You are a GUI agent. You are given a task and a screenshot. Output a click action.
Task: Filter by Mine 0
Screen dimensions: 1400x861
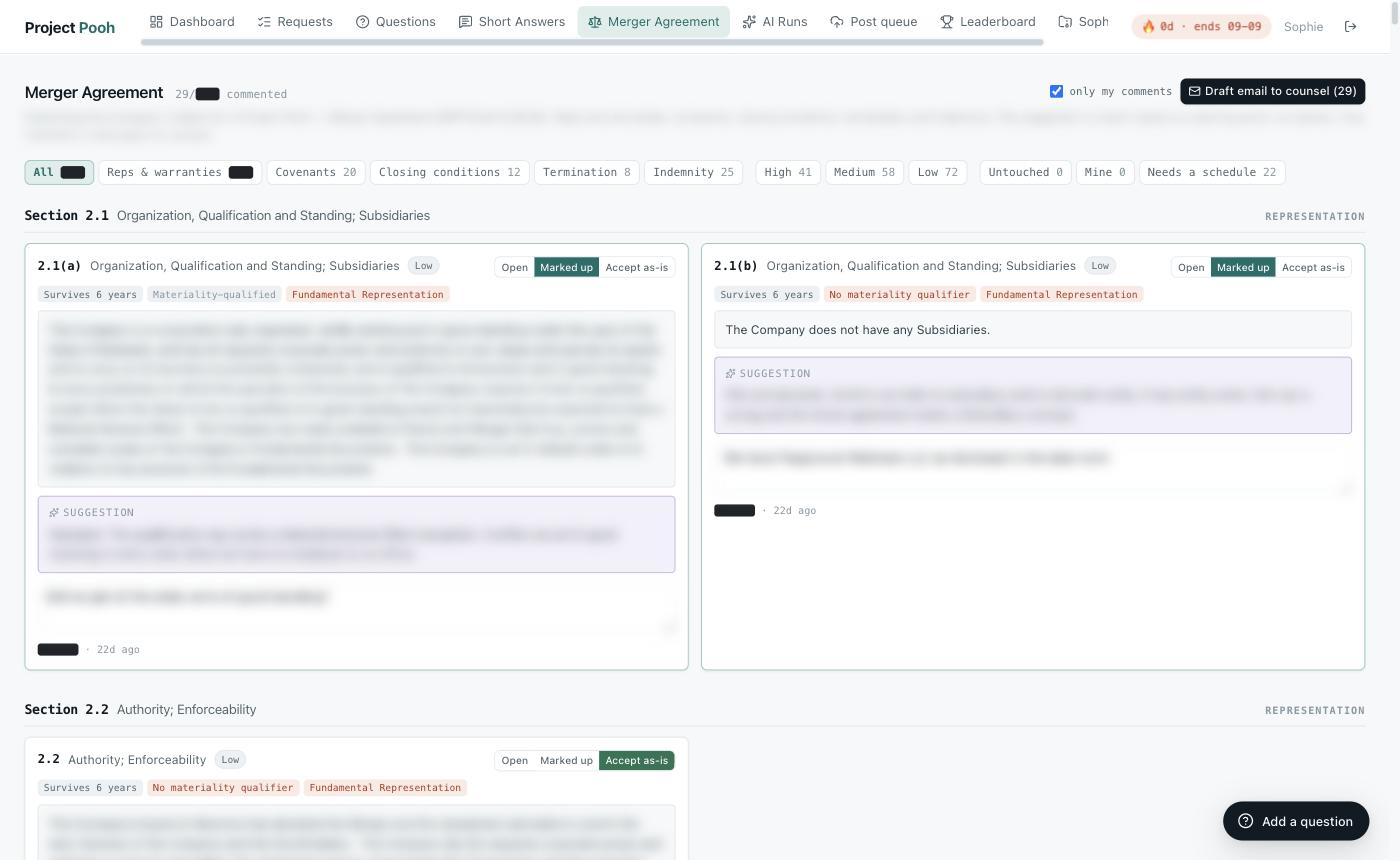pos(1105,172)
